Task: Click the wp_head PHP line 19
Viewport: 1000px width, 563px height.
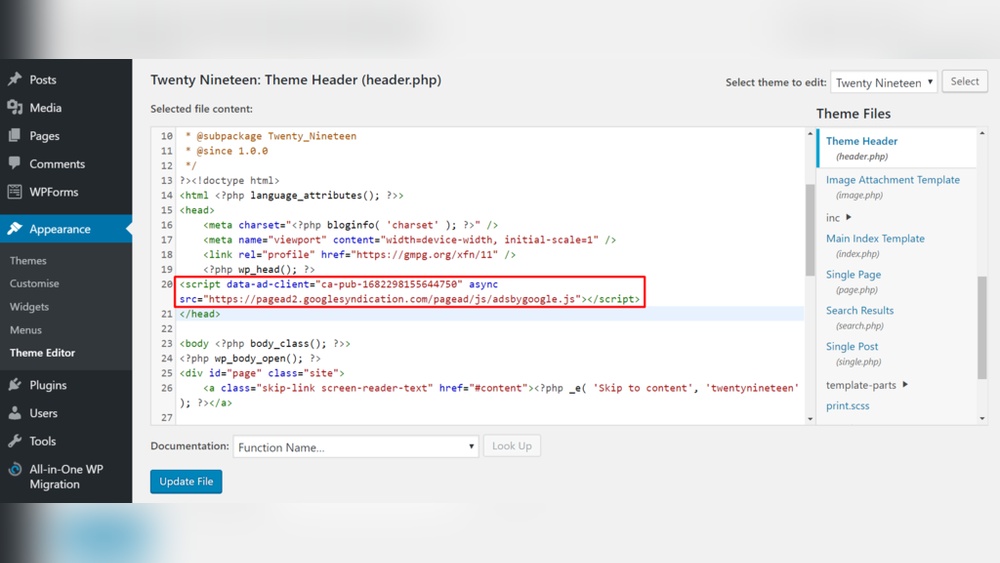Action: coord(259,270)
